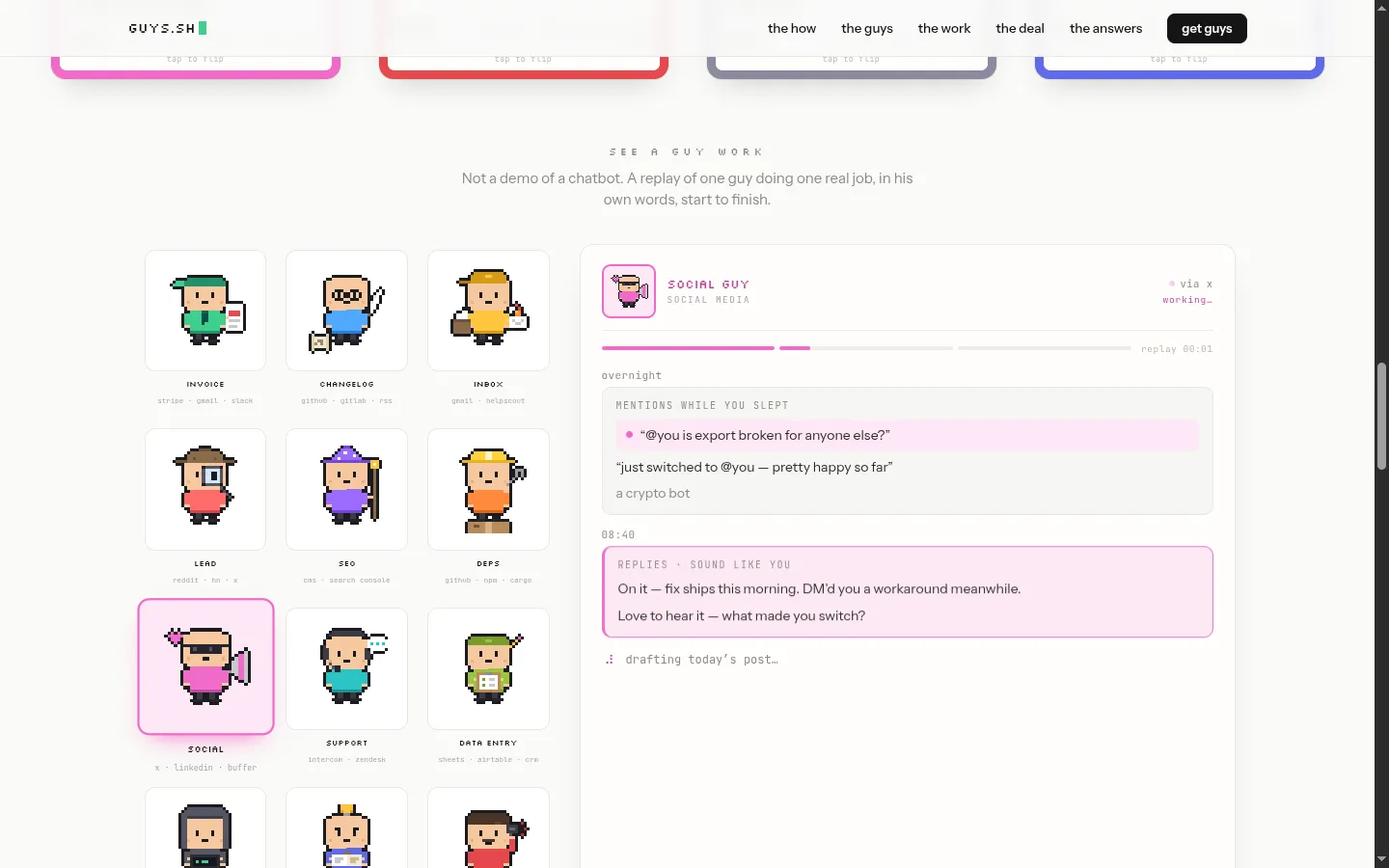Click the page scrollbar thumb
Image resolution: width=1389 pixels, height=868 pixels.
[x=1381, y=416]
